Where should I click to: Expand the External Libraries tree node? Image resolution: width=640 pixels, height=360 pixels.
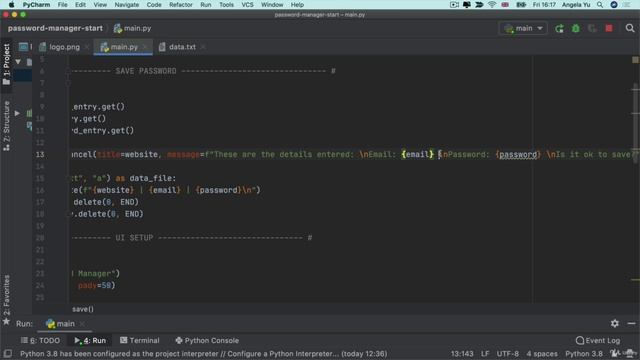(17, 113)
